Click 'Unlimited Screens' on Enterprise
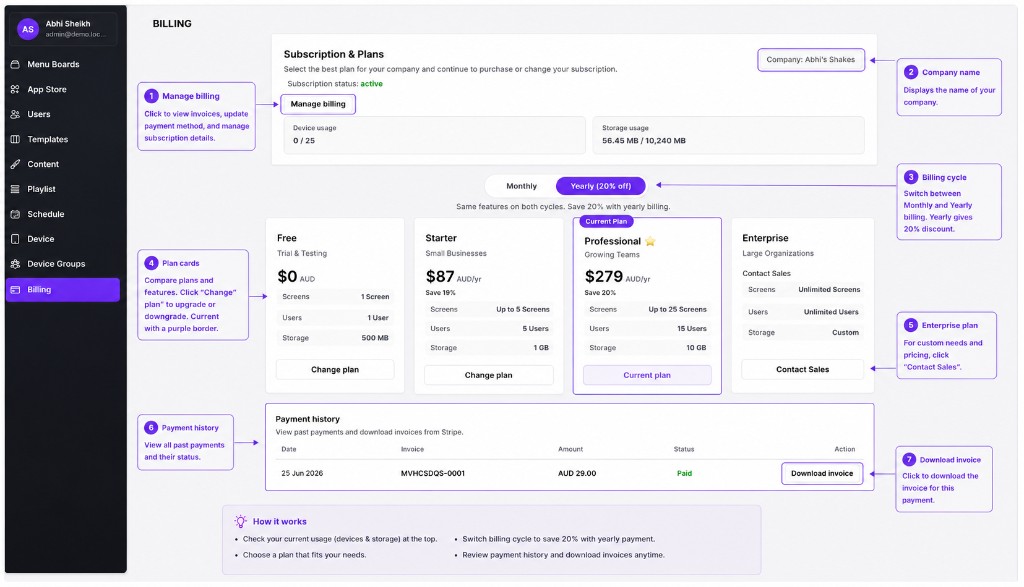 [829, 289]
